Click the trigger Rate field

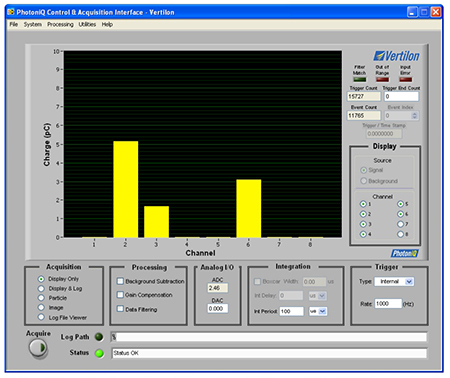[388, 304]
